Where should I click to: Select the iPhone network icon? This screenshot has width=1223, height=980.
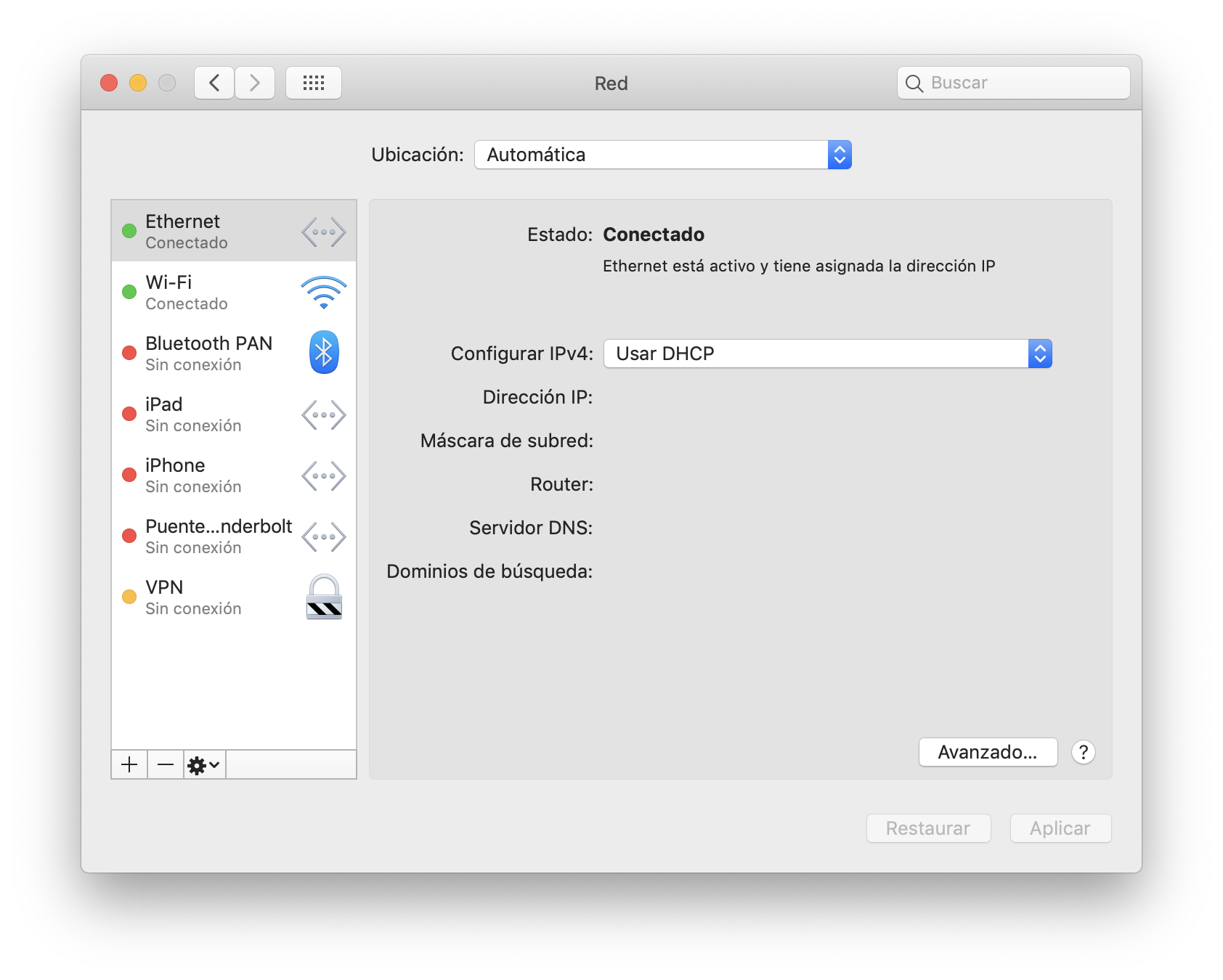[322, 475]
